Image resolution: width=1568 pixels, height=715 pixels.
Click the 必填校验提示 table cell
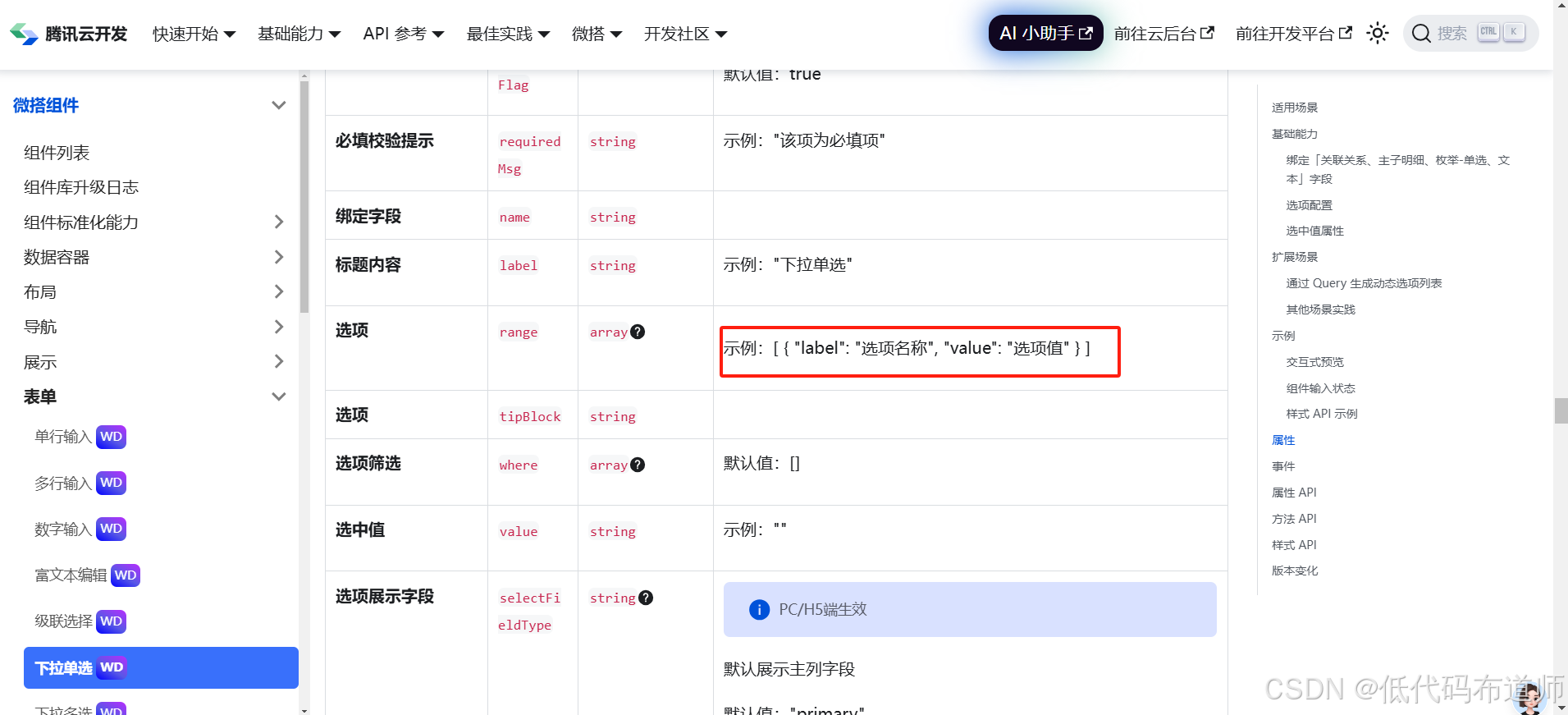(x=406, y=153)
